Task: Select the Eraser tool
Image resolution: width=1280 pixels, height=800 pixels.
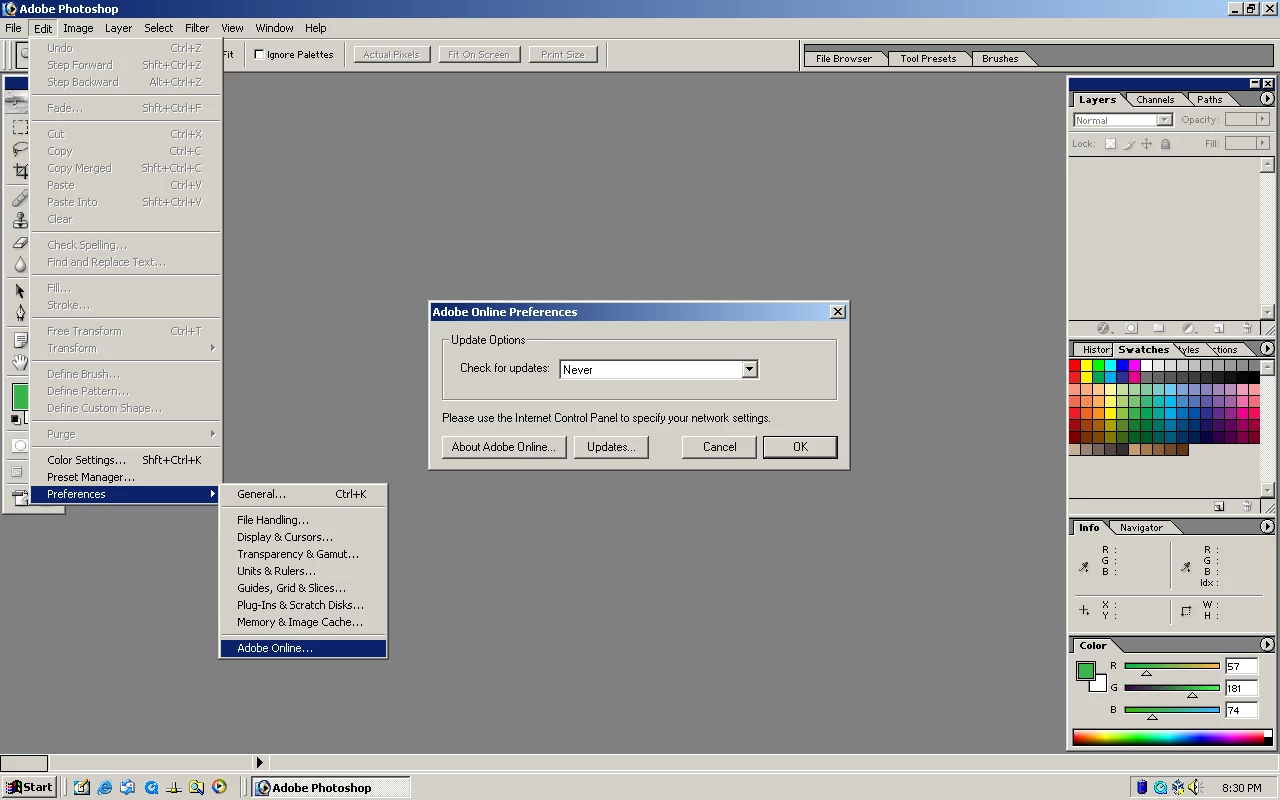Action: coord(20,243)
